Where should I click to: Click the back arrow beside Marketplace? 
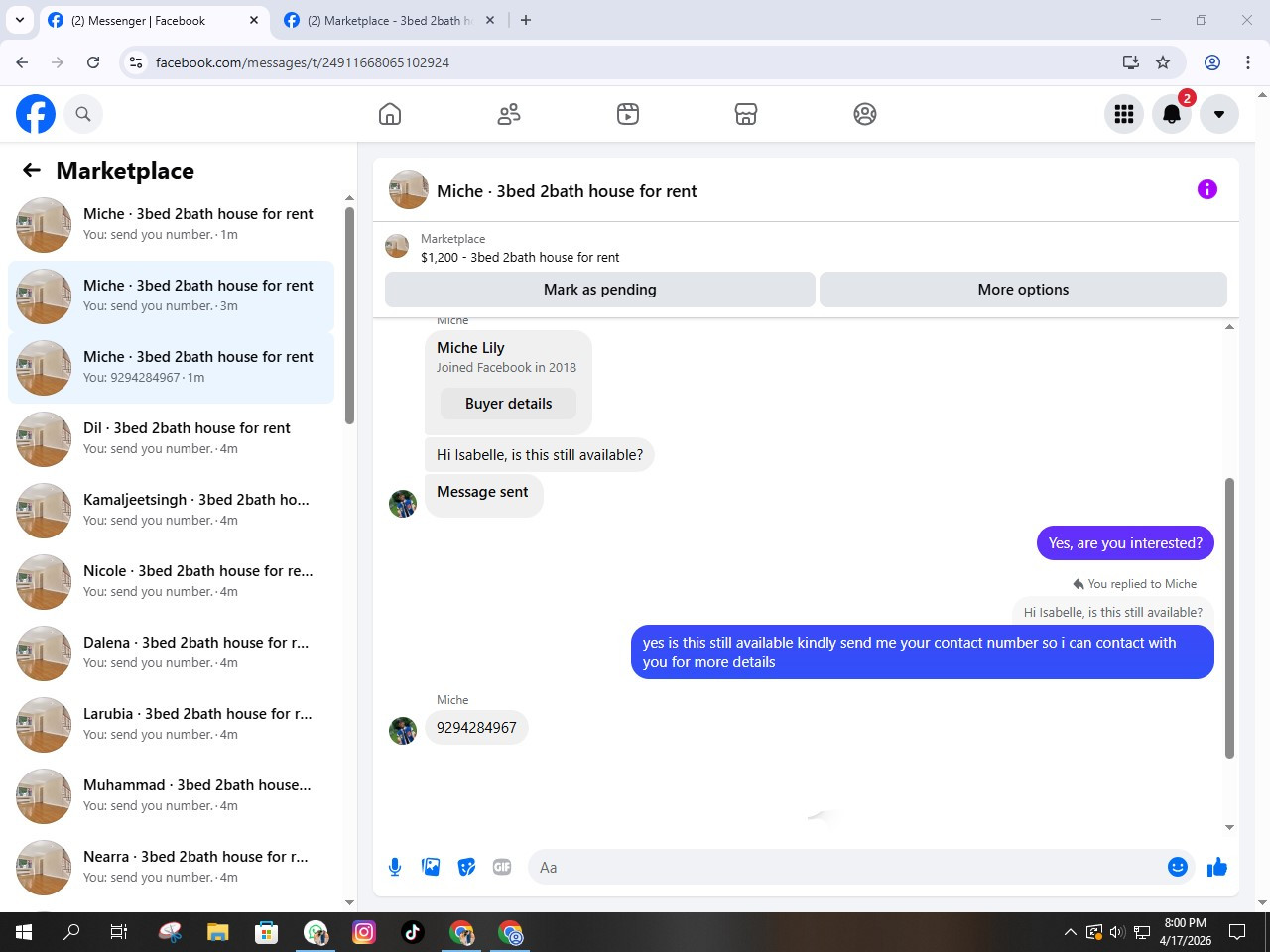pos(32,170)
